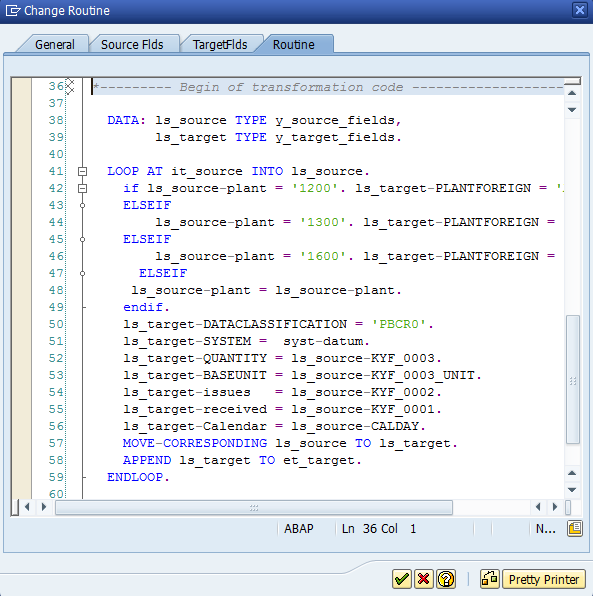Click the syntax check icon beside Pretty Printer
The height and width of the screenshot is (596, 593).
[x=490, y=579]
